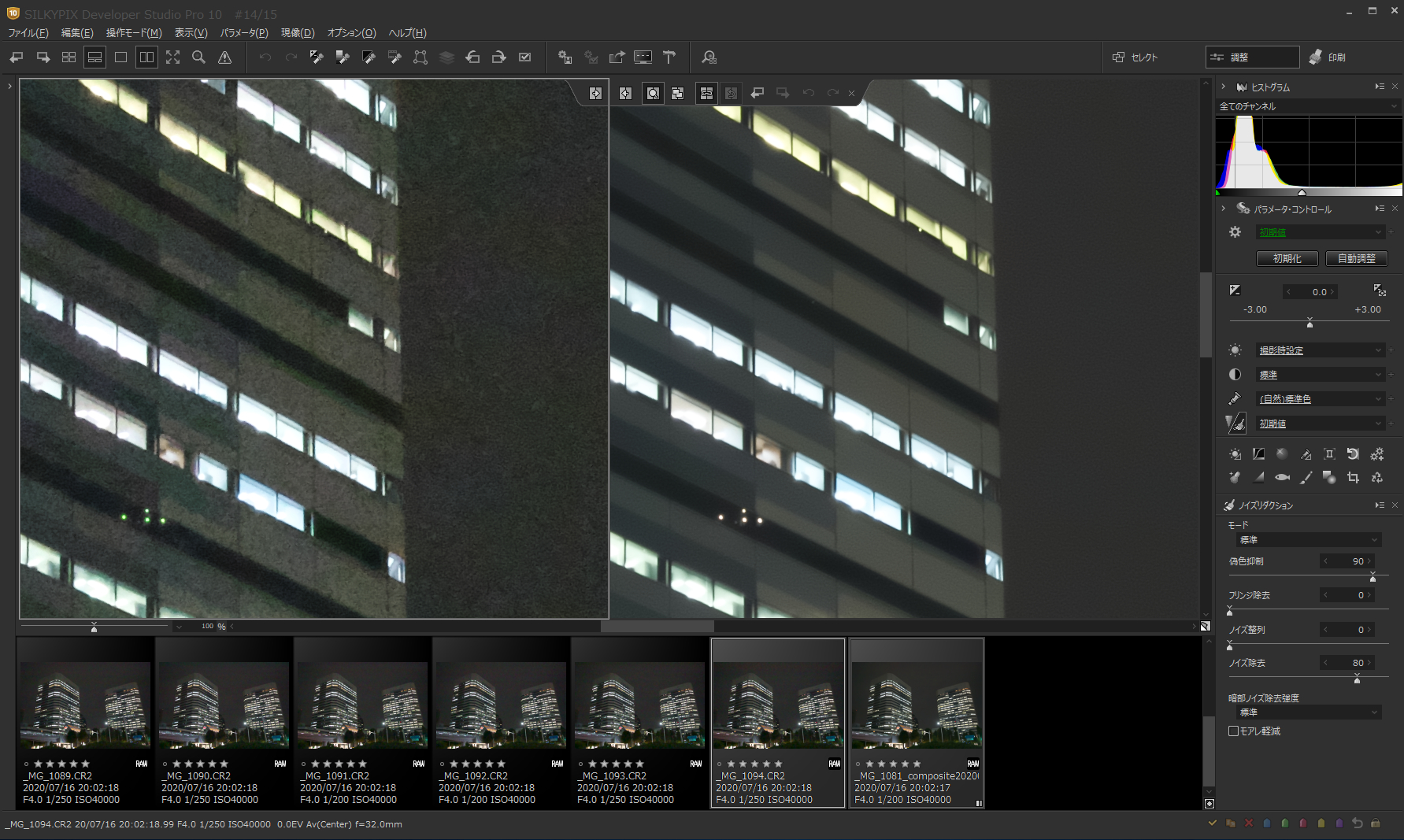1404x840 pixels.
Task: Click the close X button above the right preview
Action: pyautogui.click(x=851, y=94)
